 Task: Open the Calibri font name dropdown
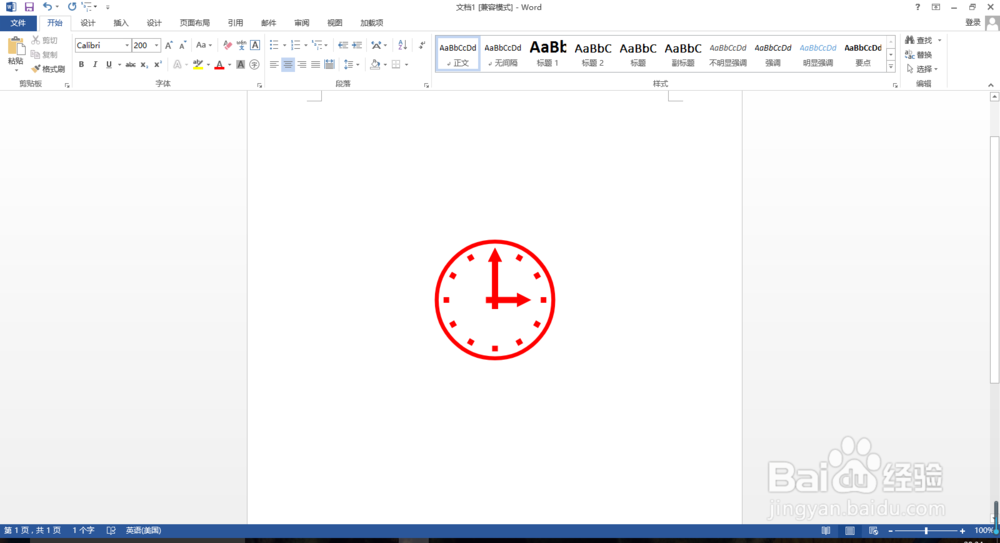(127, 45)
